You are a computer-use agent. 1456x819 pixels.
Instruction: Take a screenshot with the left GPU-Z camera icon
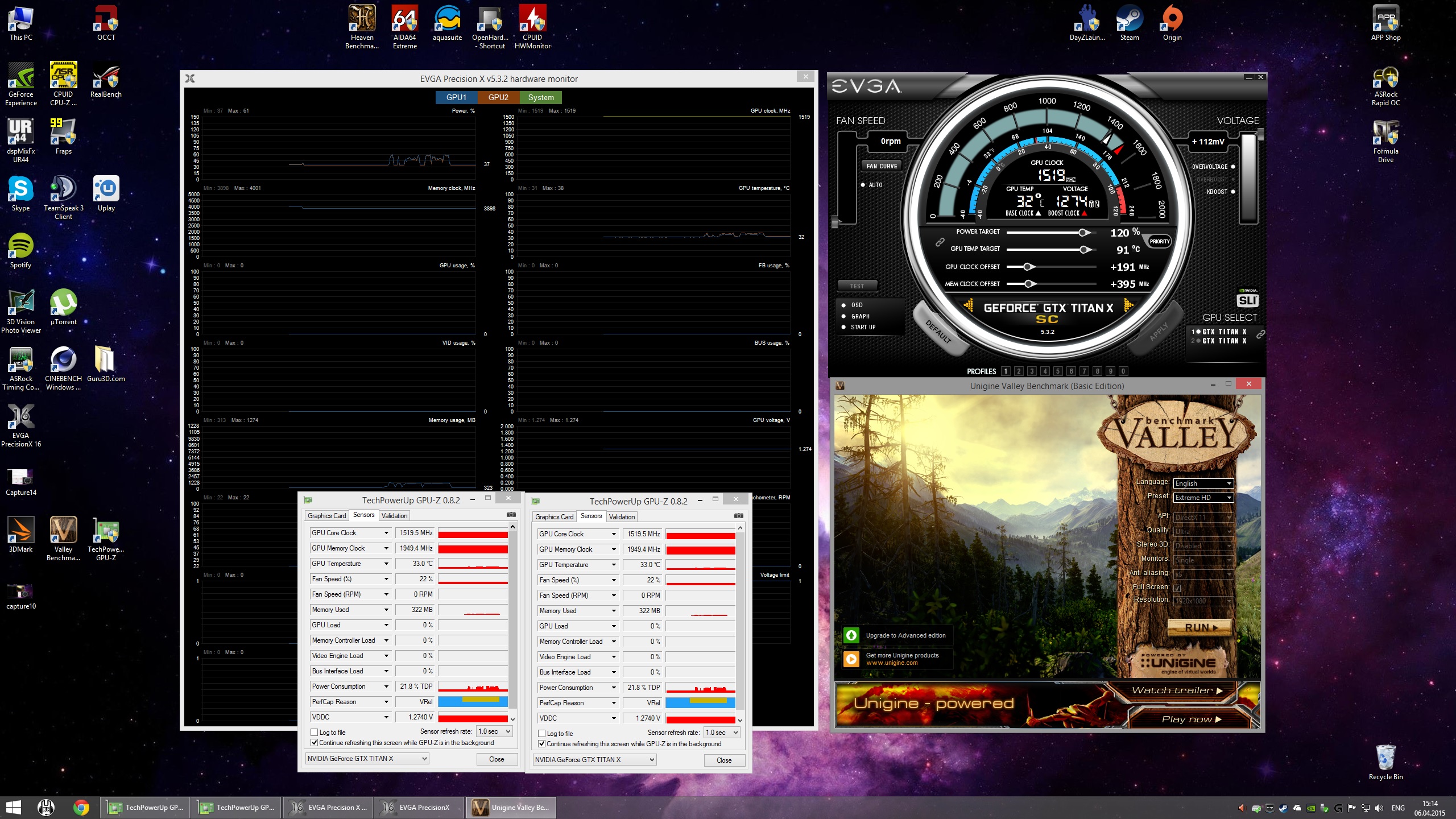click(x=511, y=514)
